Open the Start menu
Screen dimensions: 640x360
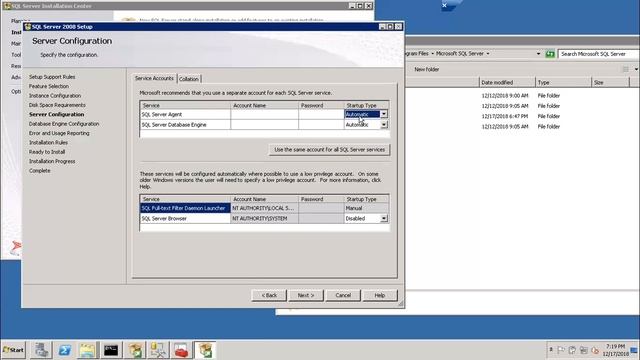click(13, 350)
